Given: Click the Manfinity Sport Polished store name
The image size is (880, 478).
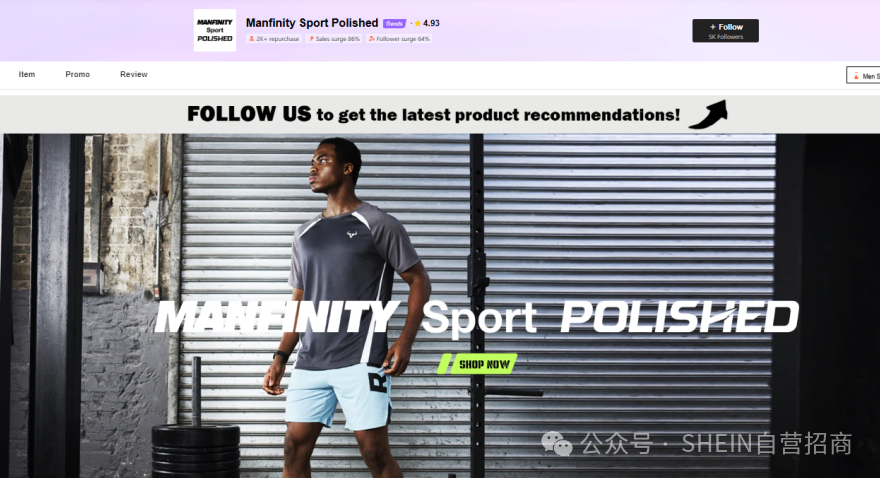Looking at the screenshot, I should pyautogui.click(x=312, y=23).
